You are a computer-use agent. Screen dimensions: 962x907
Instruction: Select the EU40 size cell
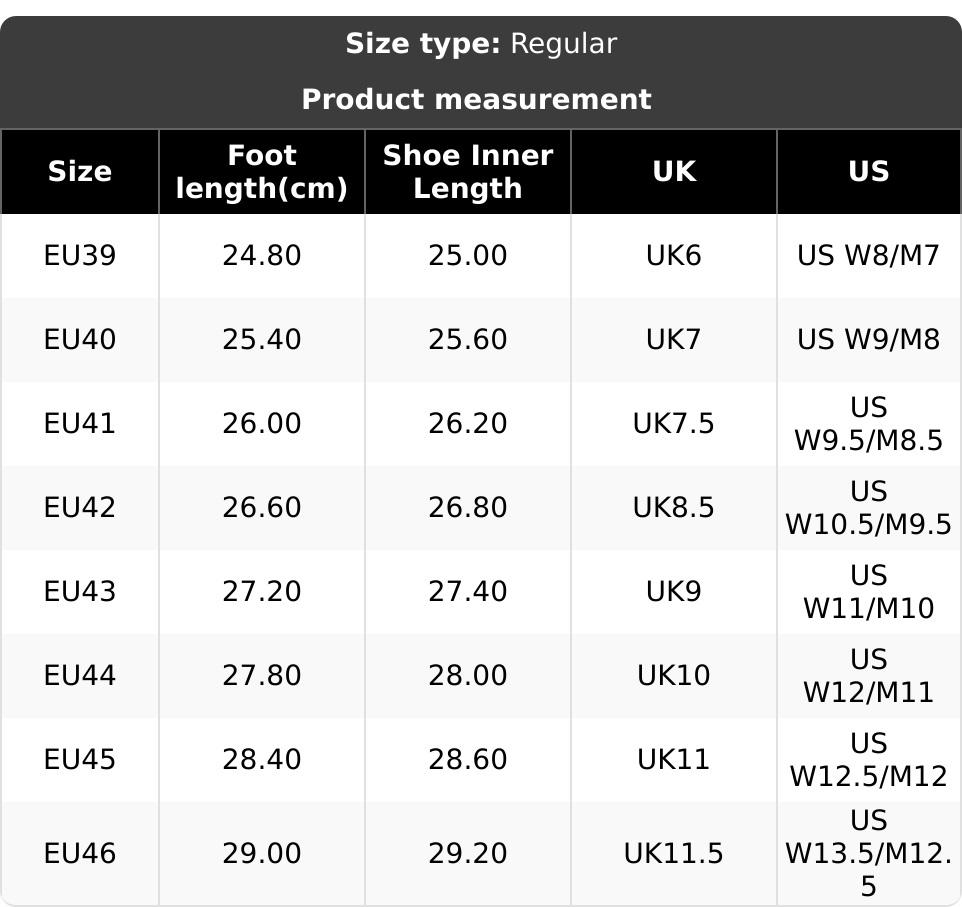(80, 340)
